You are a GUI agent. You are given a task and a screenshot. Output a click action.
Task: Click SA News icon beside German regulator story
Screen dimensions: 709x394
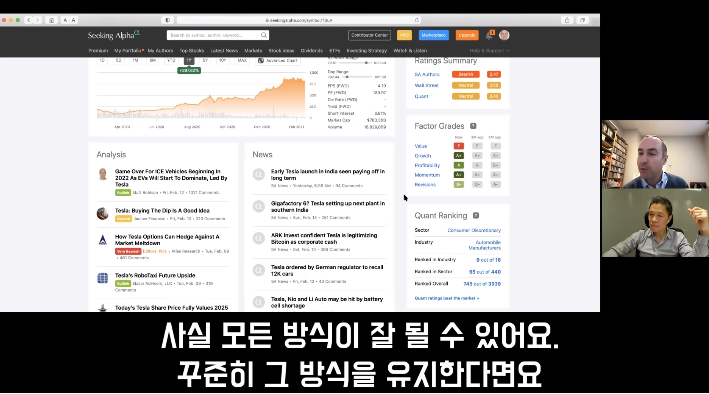(259, 270)
